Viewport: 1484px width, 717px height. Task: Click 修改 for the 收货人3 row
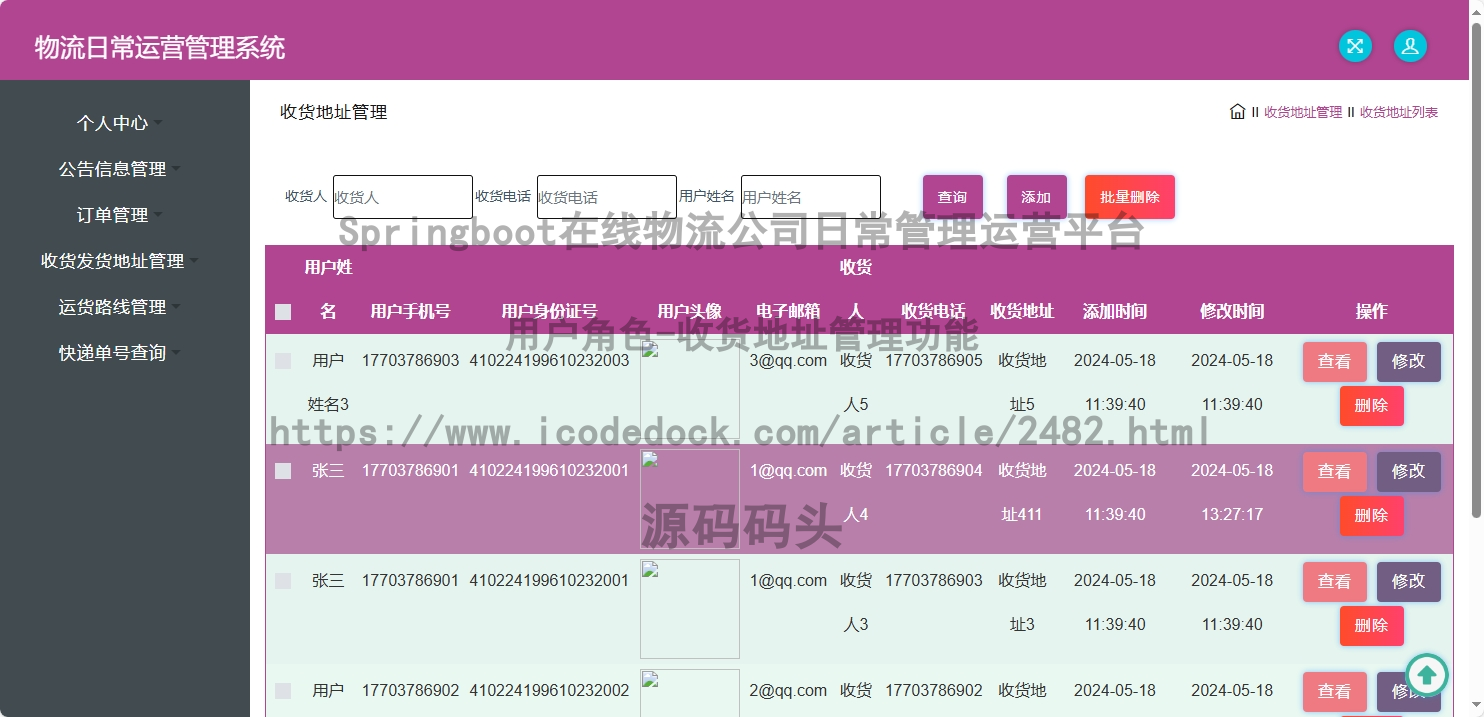(1409, 582)
